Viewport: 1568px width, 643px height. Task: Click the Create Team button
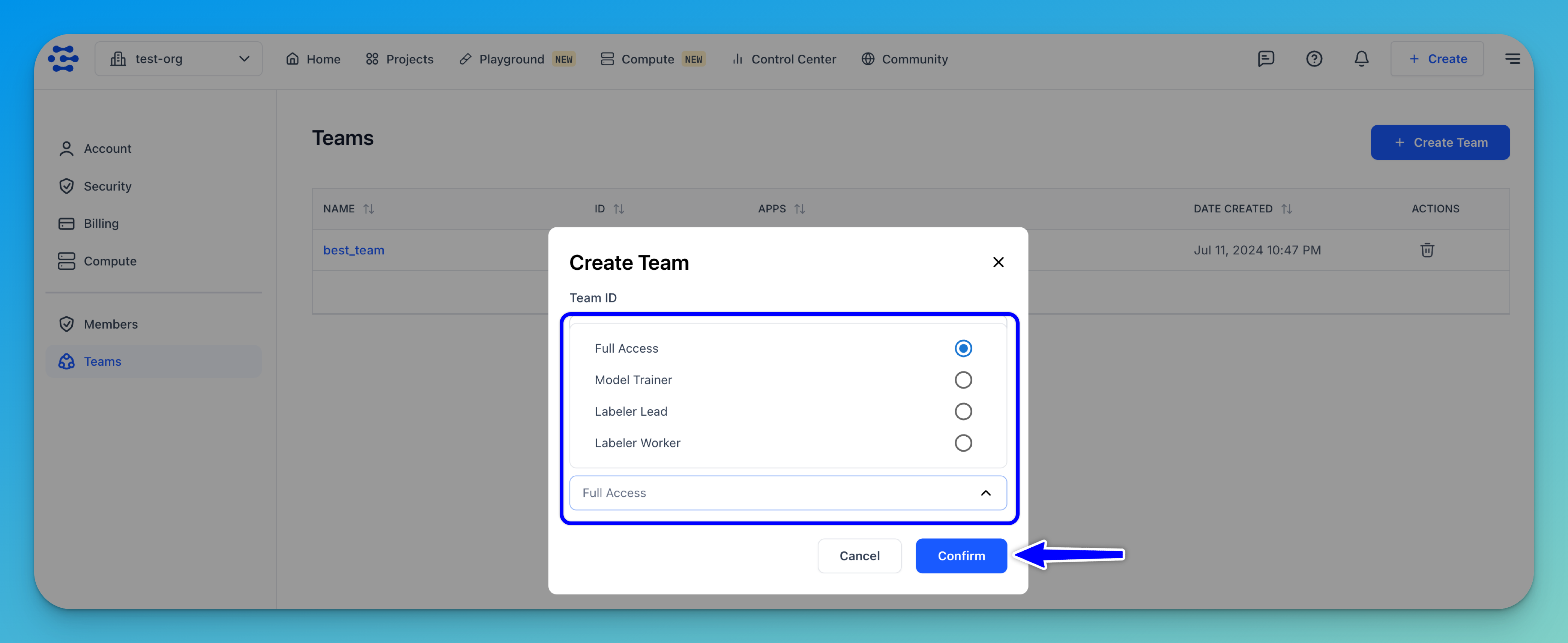point(1440,142)
